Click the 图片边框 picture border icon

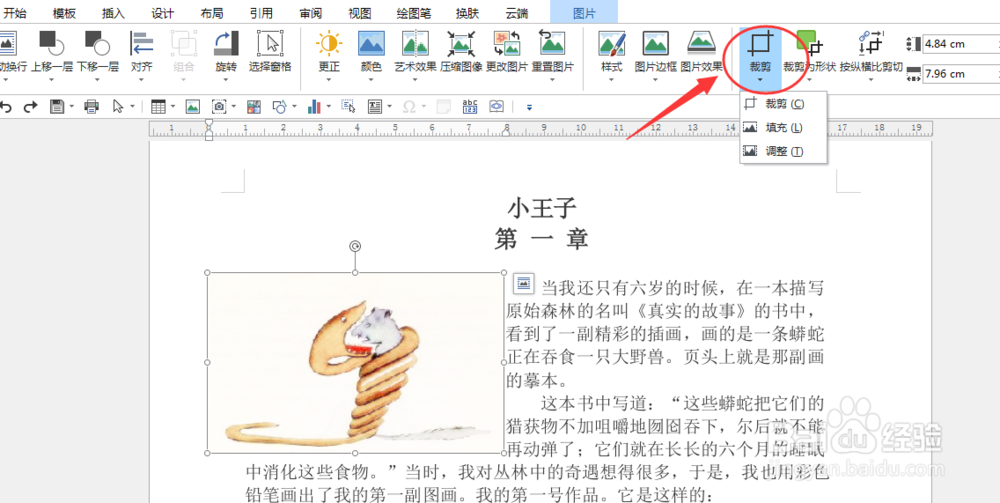click(x=656, y=43)
